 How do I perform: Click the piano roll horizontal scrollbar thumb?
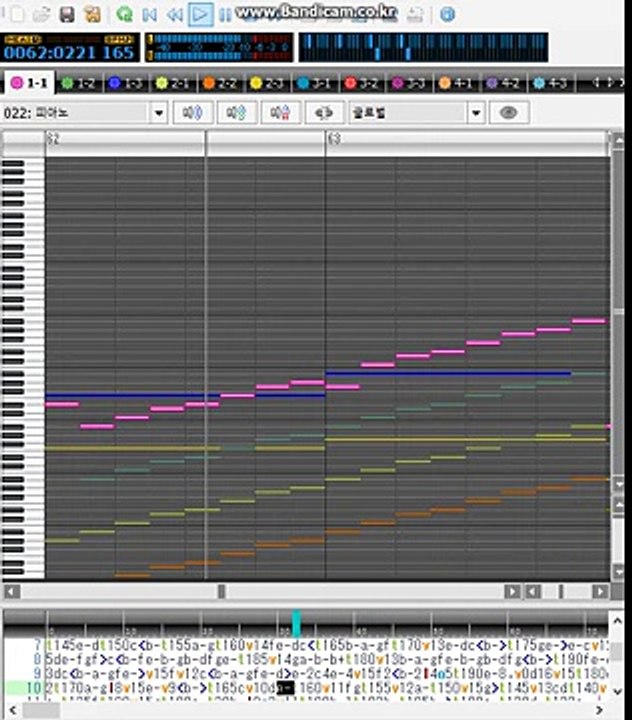(221, 591)
